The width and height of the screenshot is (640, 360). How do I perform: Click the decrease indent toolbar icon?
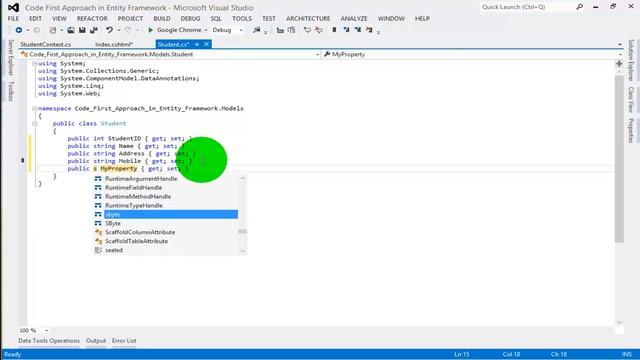coord(280,30)
